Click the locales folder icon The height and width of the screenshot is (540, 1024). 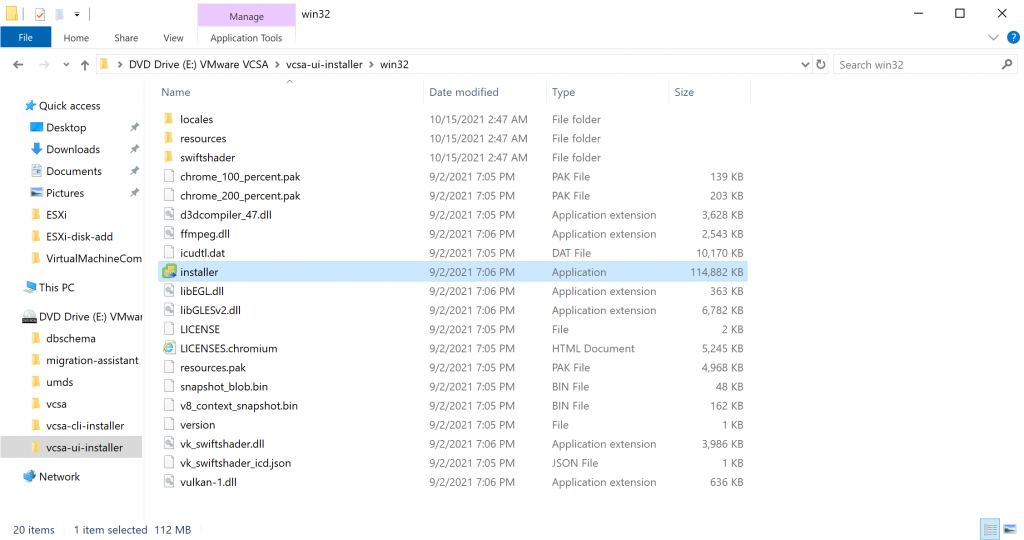pos(169,119)
